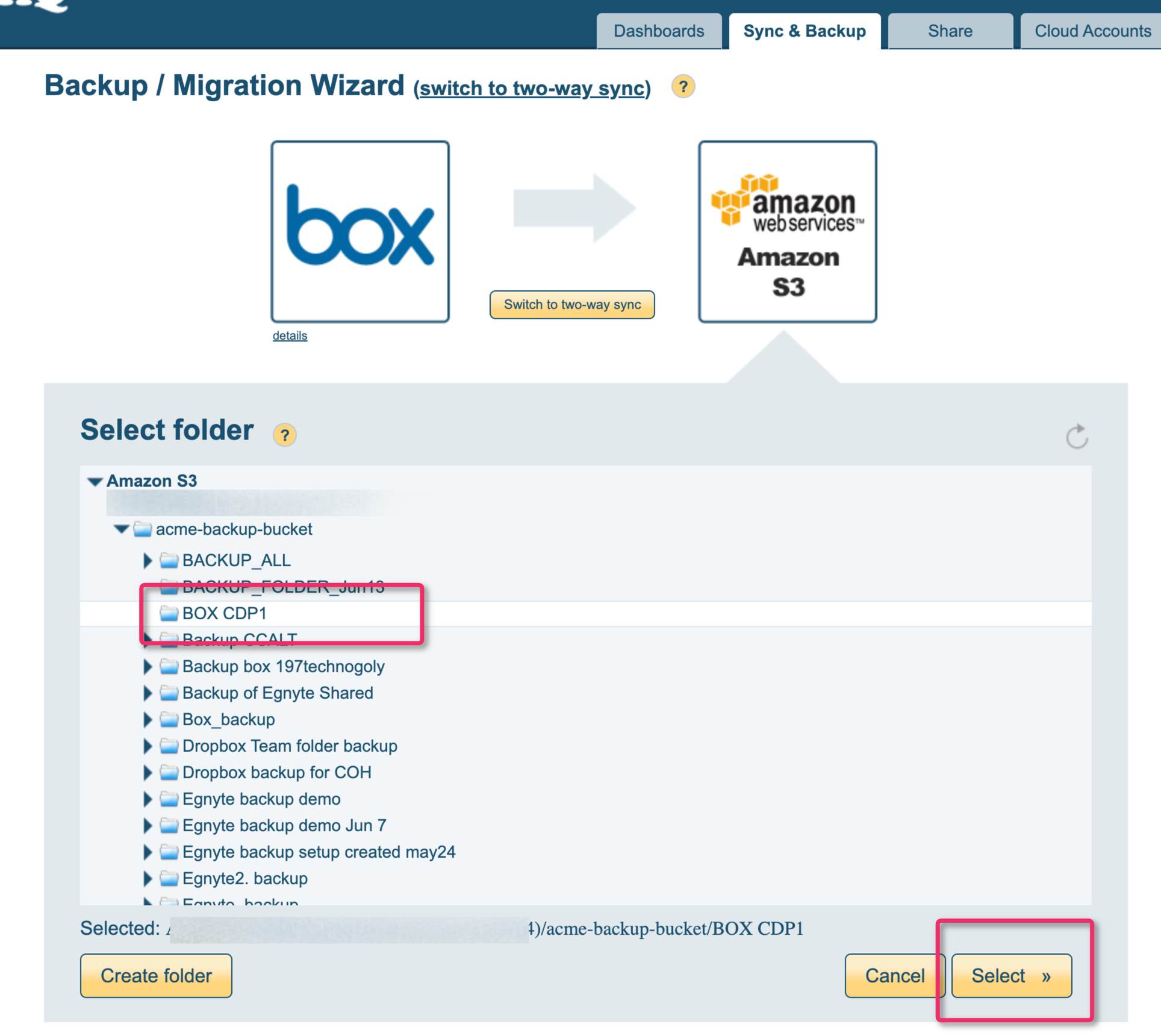Select the BOX CDP1 folder icon
The width and height of the screenshot is (1161, 1036).
[x=169, y=614]
